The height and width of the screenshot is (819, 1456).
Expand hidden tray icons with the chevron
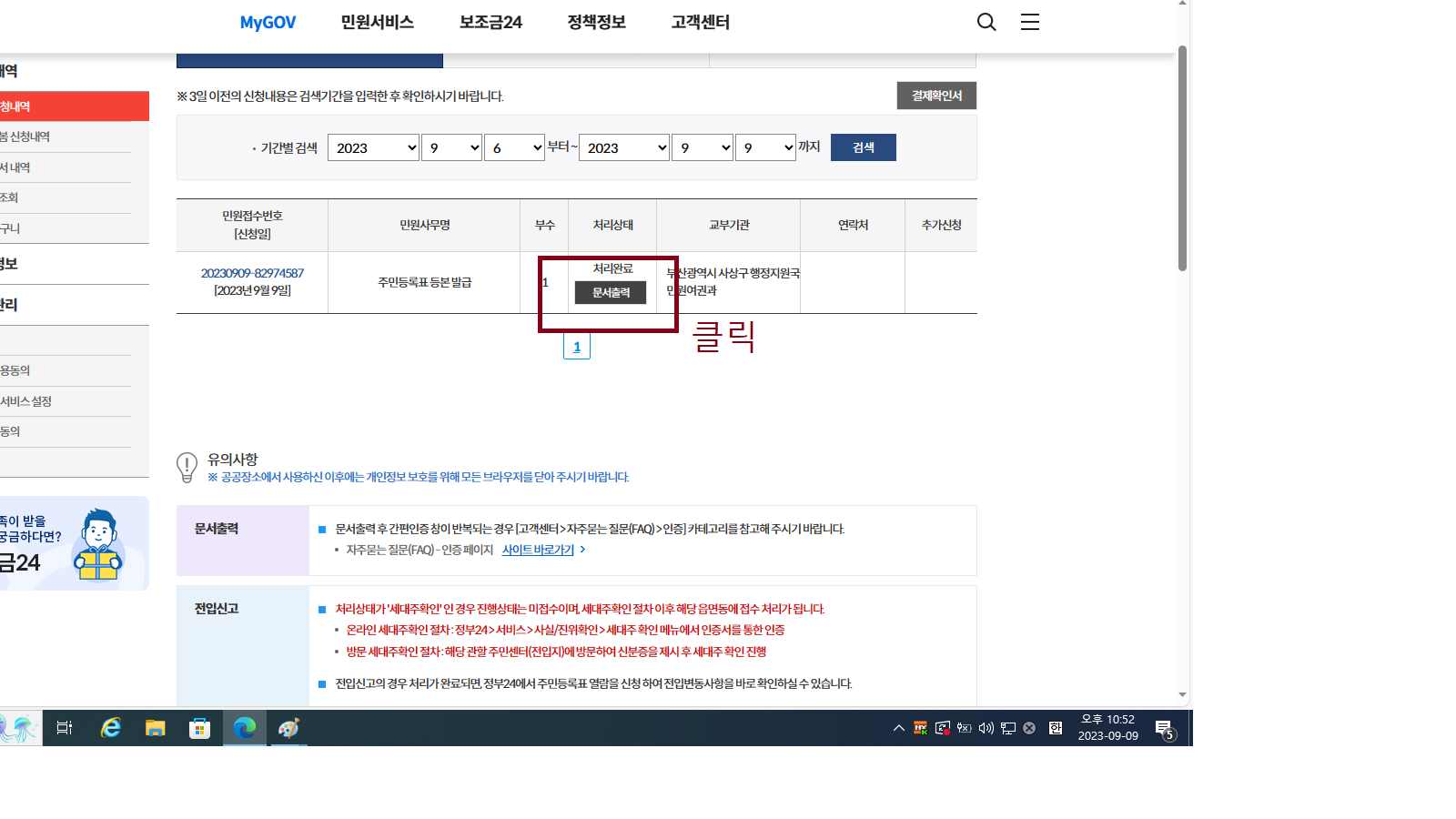click(x=898, y=728)
